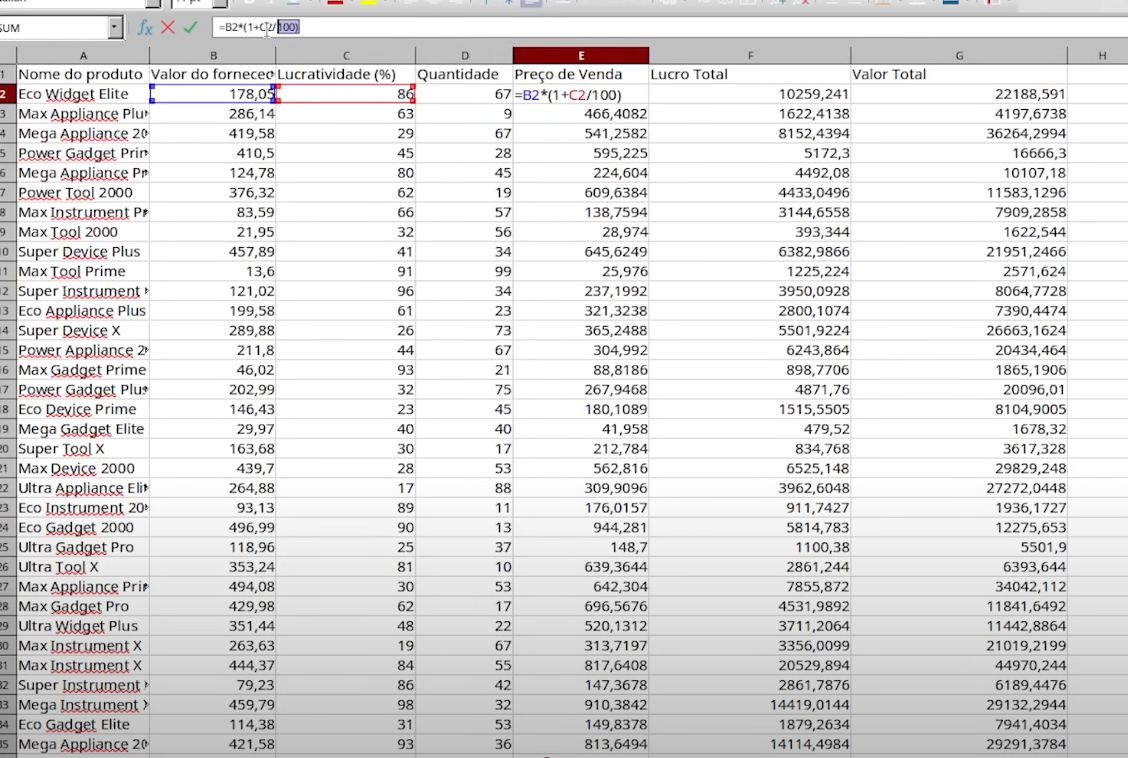Viewport: 1128px width, 758px height.
Task: Click sale price 41,958
Action: (x=581, y=429)
